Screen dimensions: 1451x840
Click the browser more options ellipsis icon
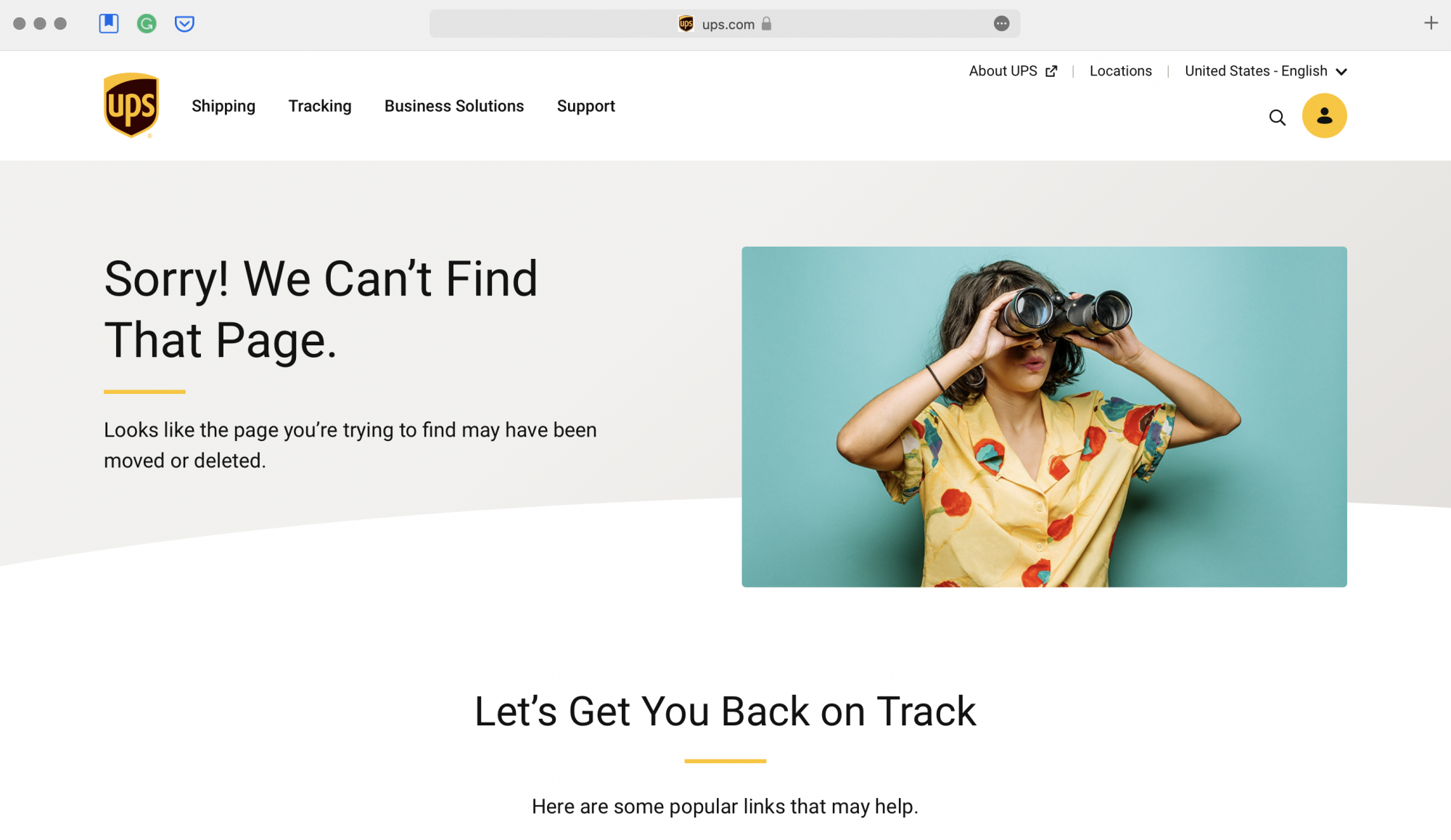pyautogui.click(x=1001, y=22)
